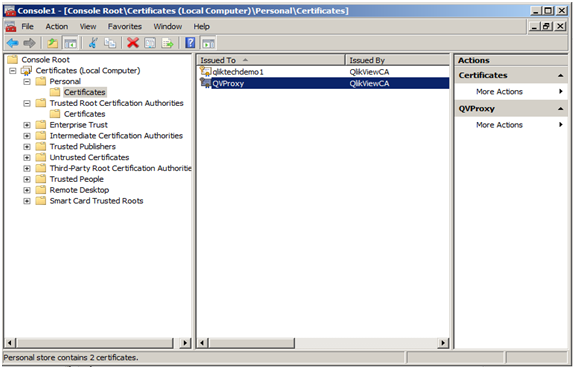
Task: Click list pane horizontal scrollbar thumb
Action: coord(251,343)
